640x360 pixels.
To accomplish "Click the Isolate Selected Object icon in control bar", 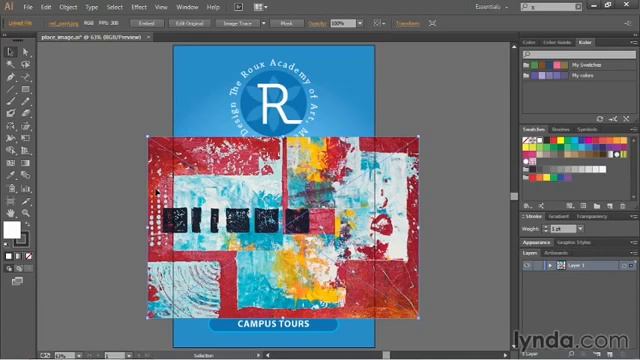I will pyautogui.click(x=432, y=23).
